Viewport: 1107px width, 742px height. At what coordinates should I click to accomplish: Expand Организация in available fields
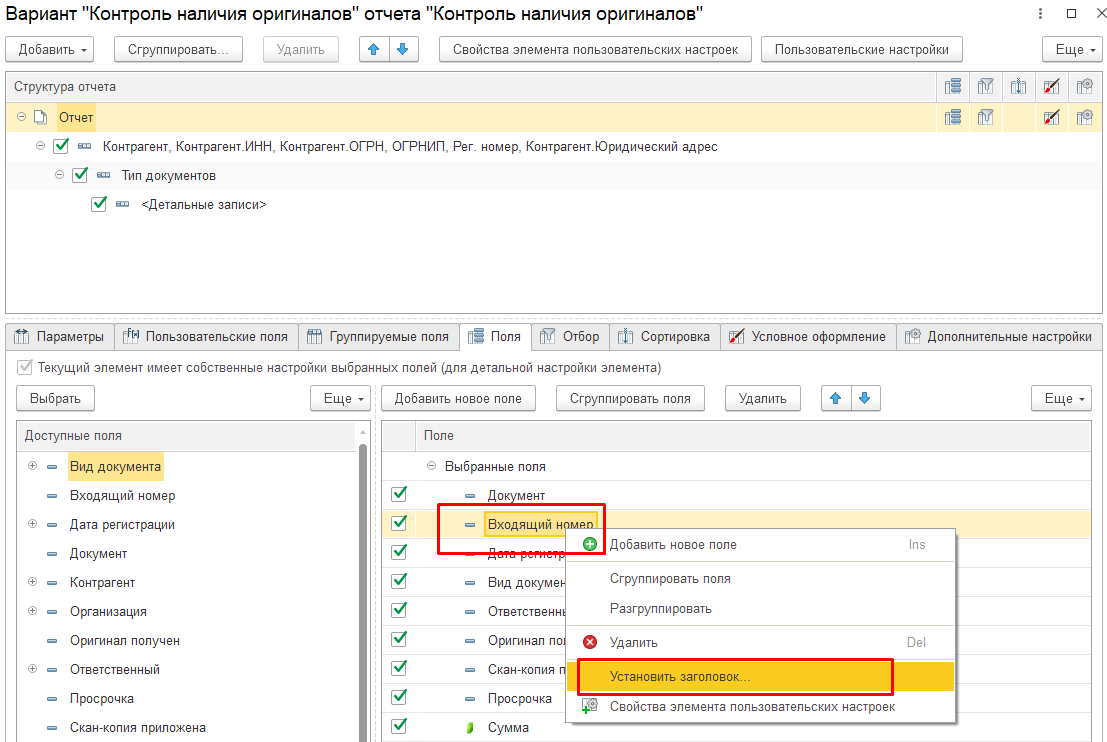click(32, 611)
